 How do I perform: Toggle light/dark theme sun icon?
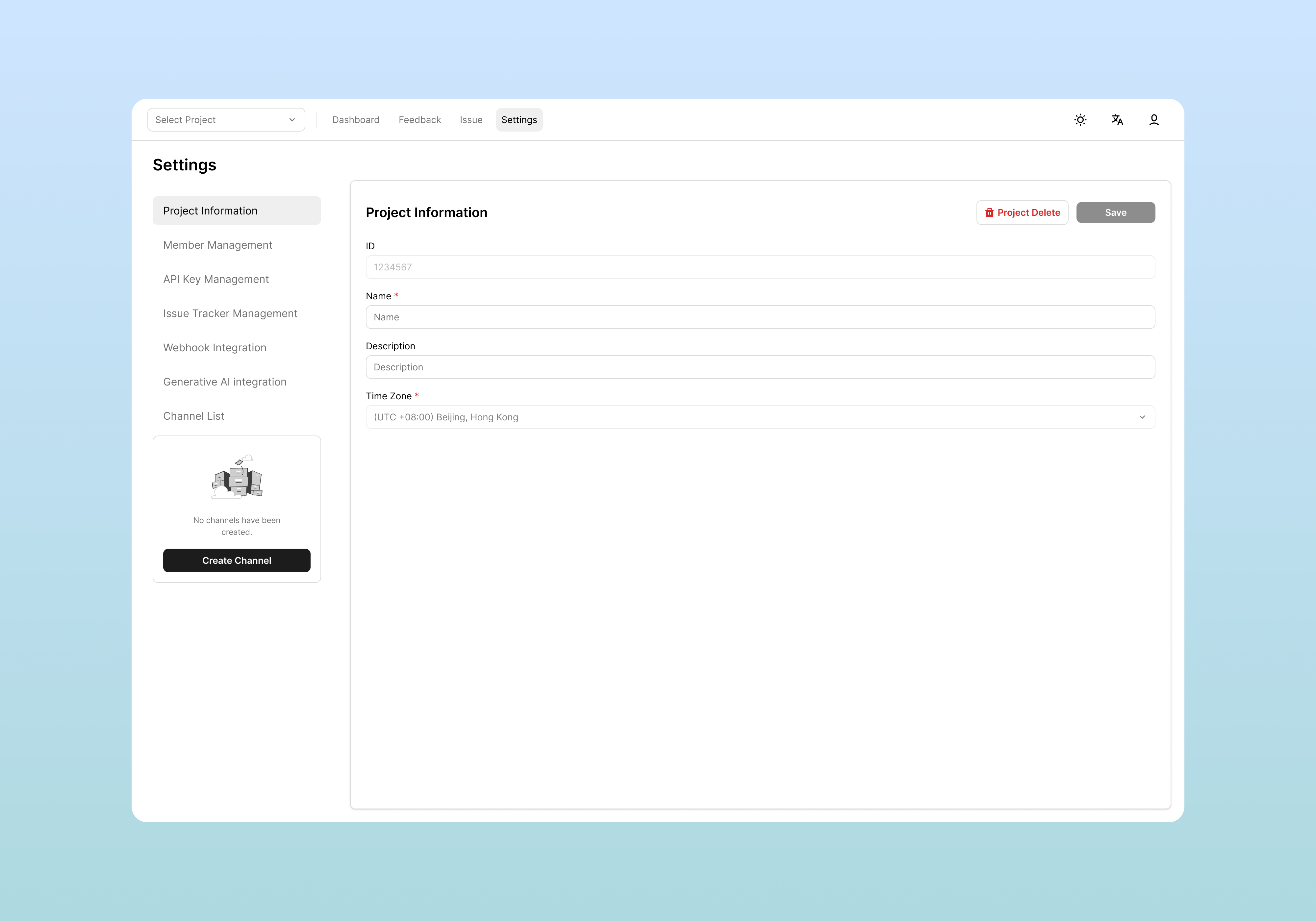click(1080, 120)
